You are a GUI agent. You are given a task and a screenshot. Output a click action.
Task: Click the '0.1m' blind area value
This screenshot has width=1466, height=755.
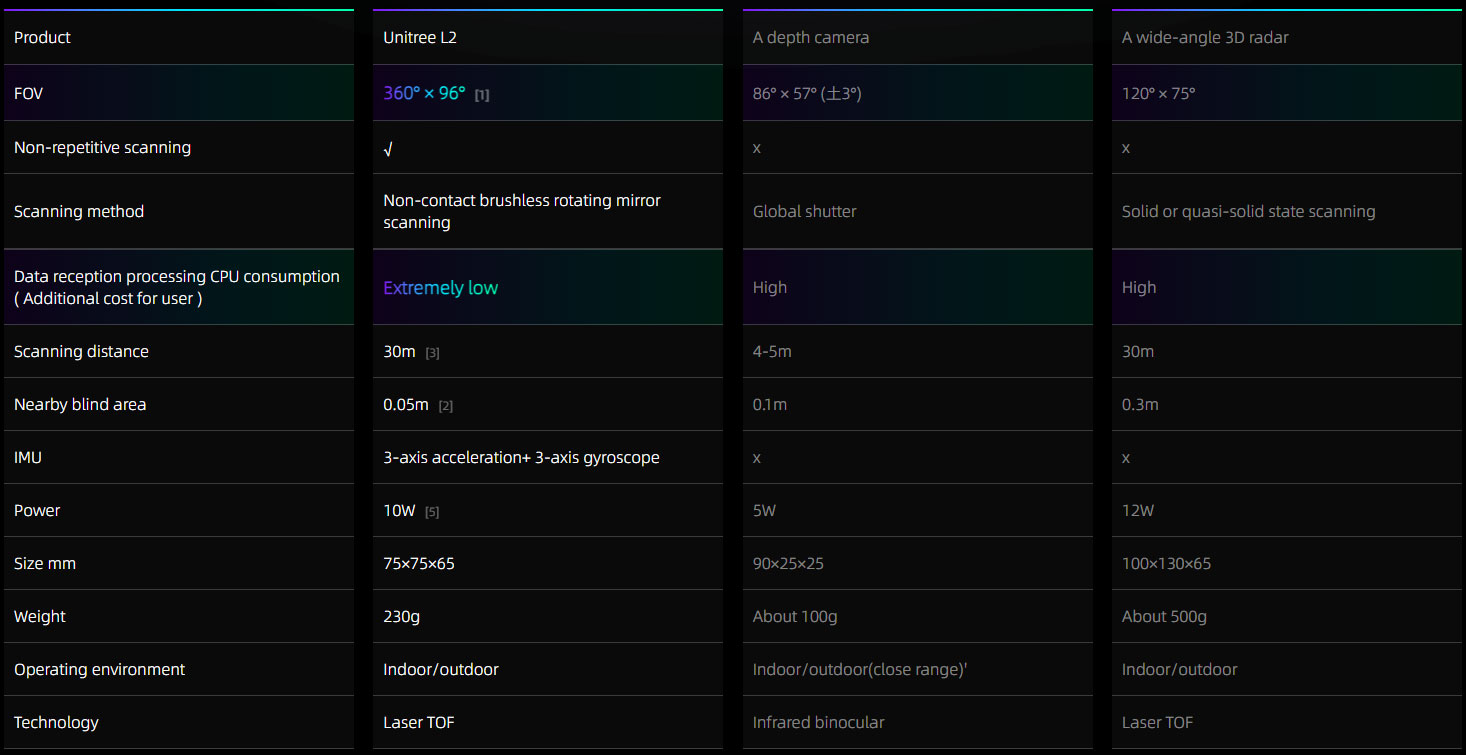coord(770,405)
